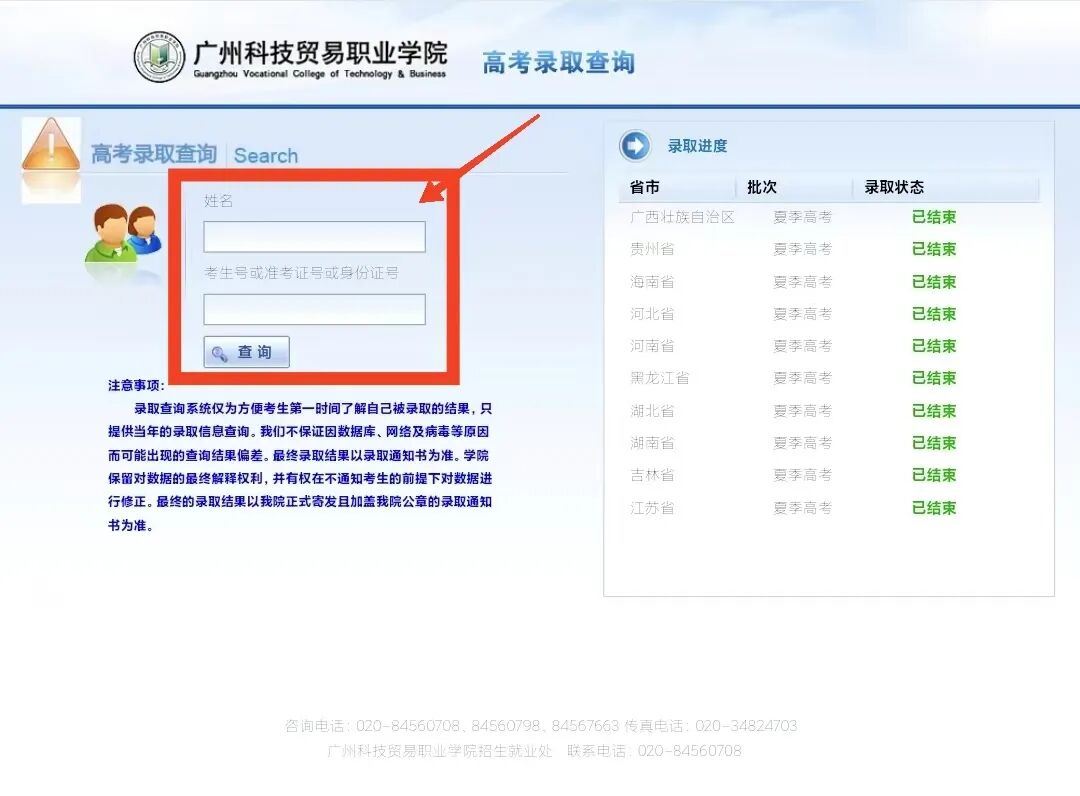This screenshot has height=796, width=1080.
Task: Click the 咨询电话 footer contact line
Action: [x=541, y=726]
